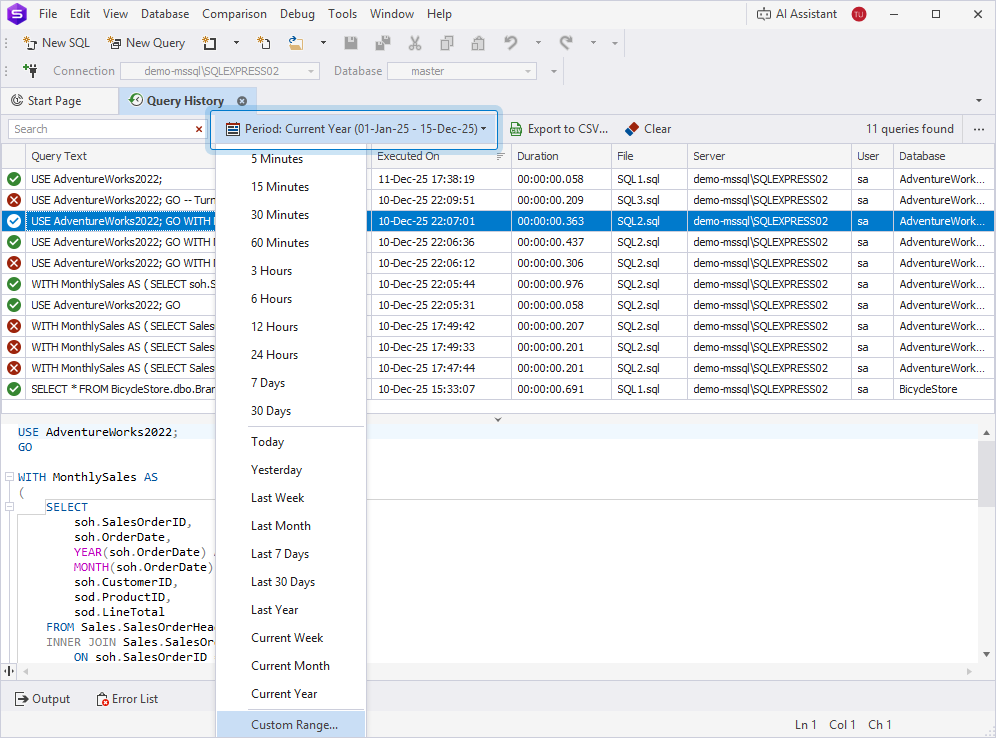Open the Database menu
Viewport: 996px width, 738px height.
tap(165, 14)
